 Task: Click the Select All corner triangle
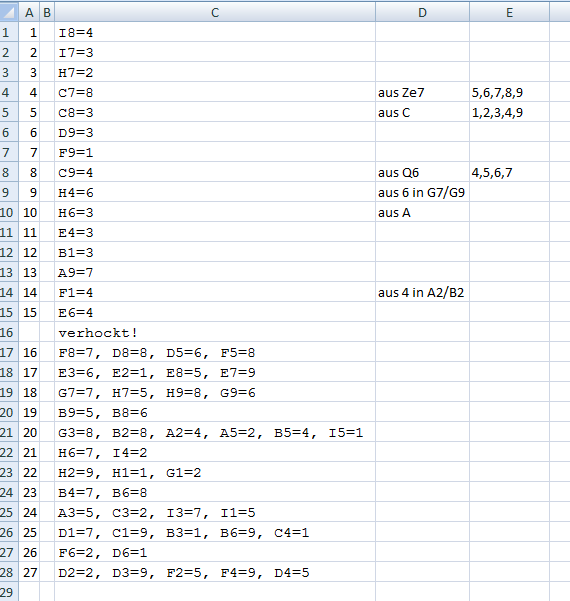(x=9, y=12)
